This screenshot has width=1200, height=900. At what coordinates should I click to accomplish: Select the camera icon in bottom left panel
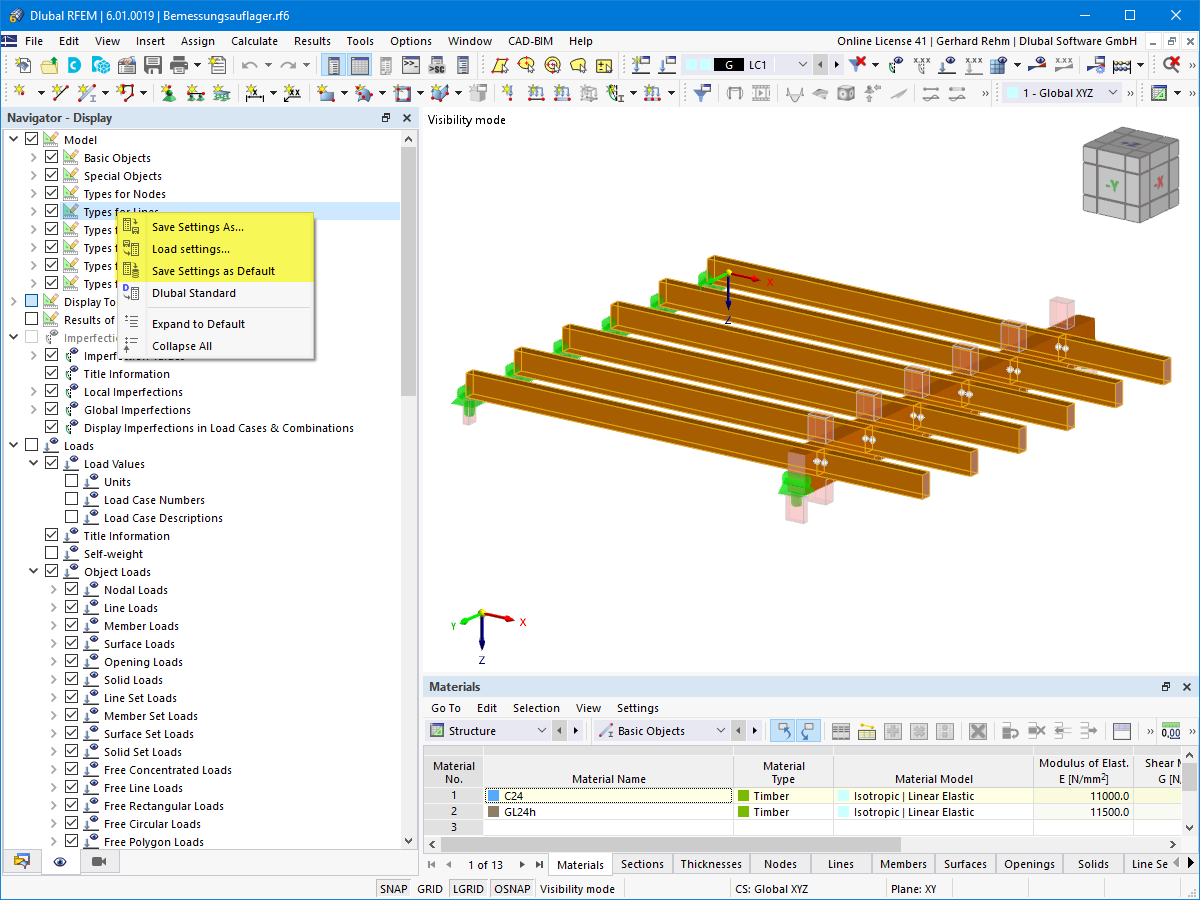coord(99,862)
